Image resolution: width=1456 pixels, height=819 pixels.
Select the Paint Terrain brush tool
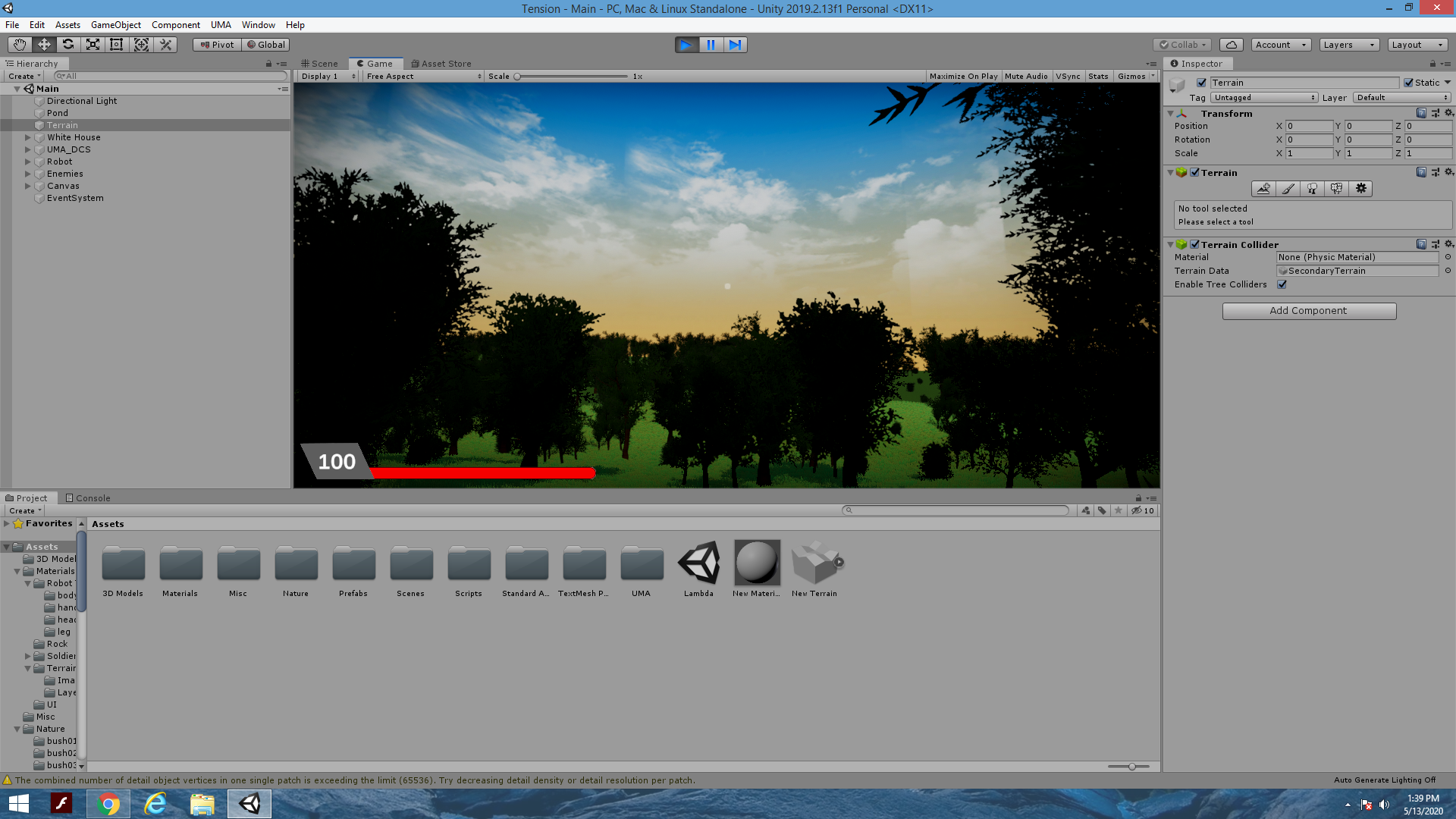click(x=1288, y=189)
